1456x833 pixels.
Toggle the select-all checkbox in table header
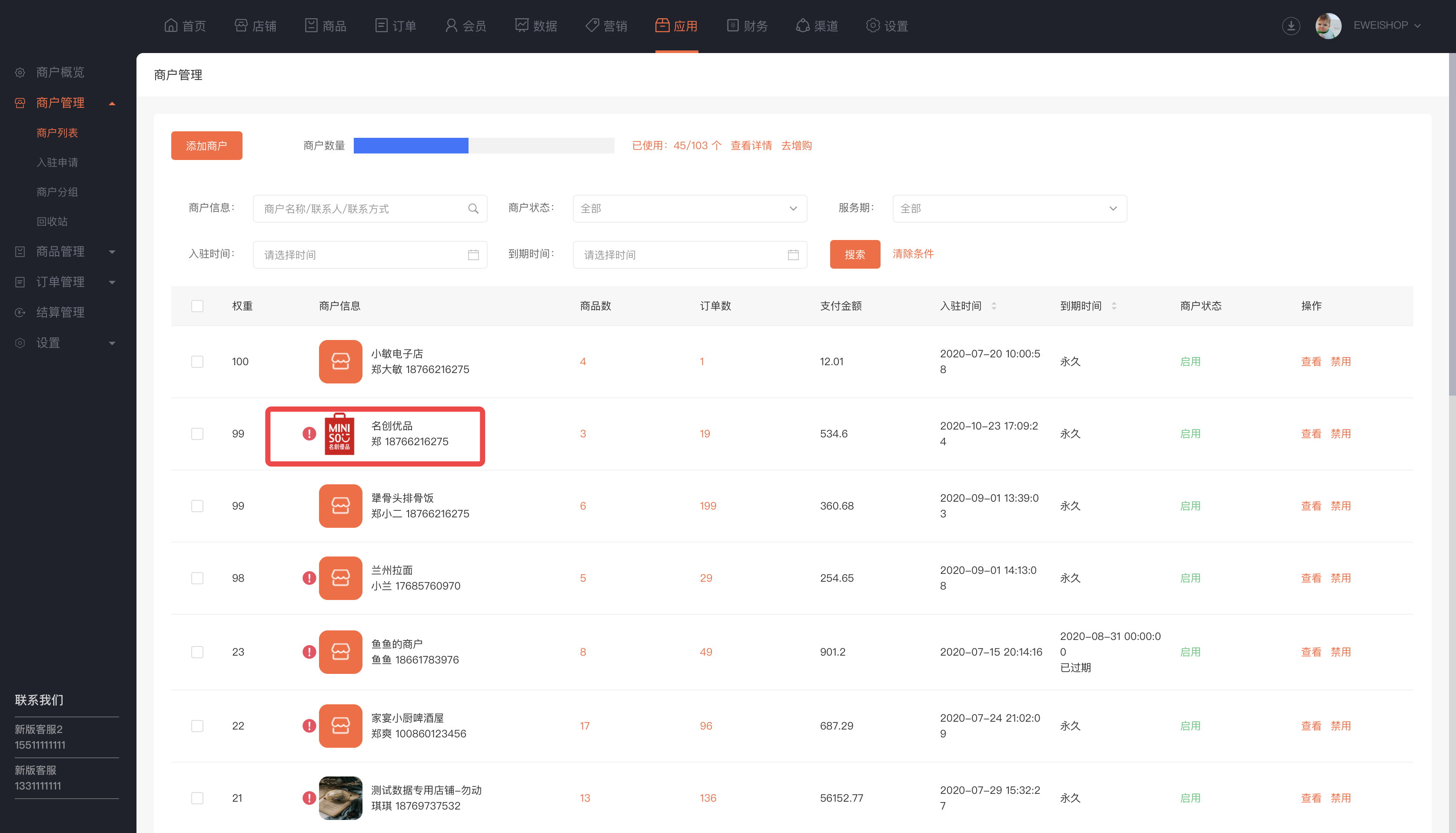pos(197,306)
